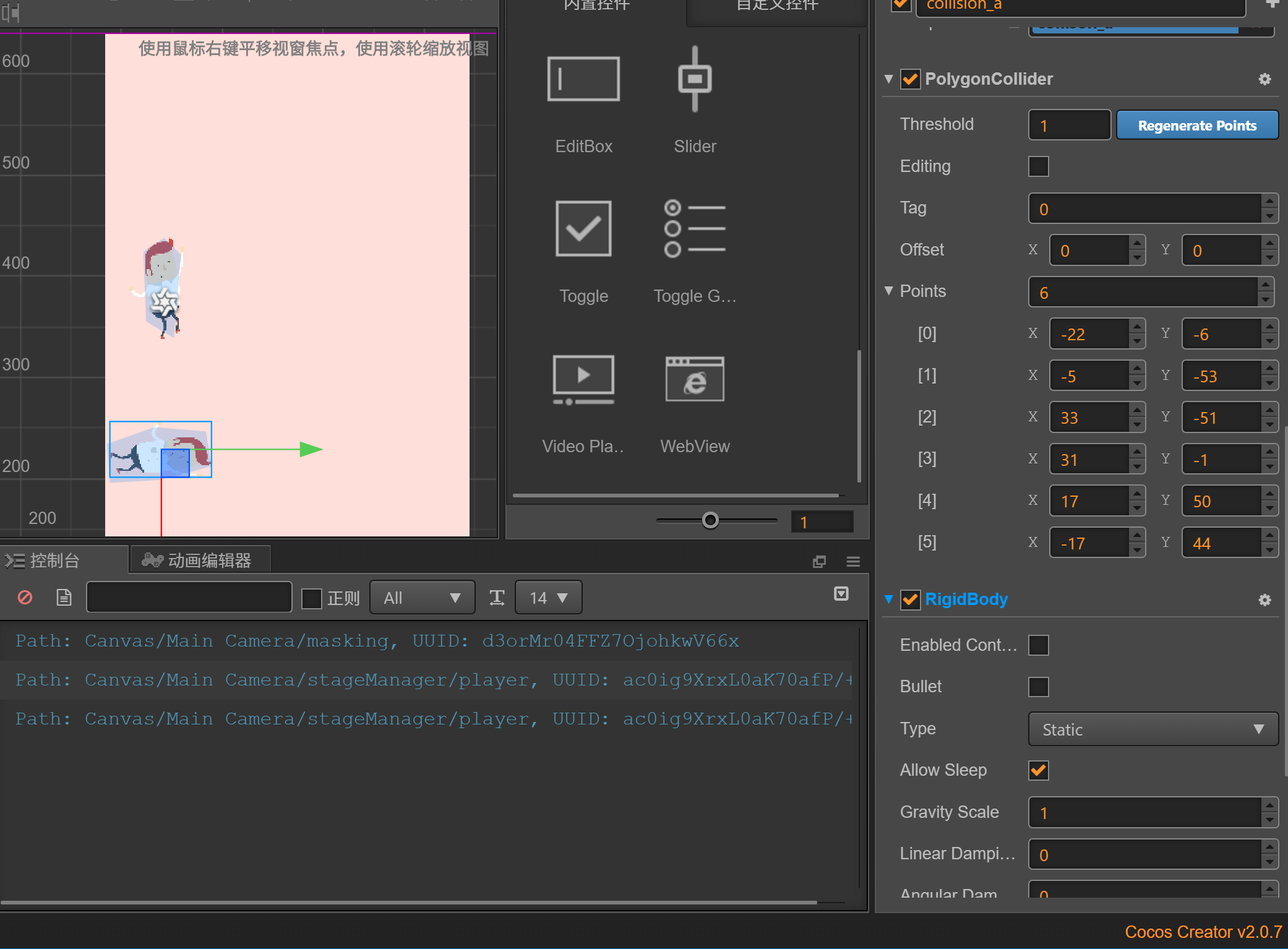Open the All log filter dropdown
1288x949 pixels.
(x=422, y=598)
